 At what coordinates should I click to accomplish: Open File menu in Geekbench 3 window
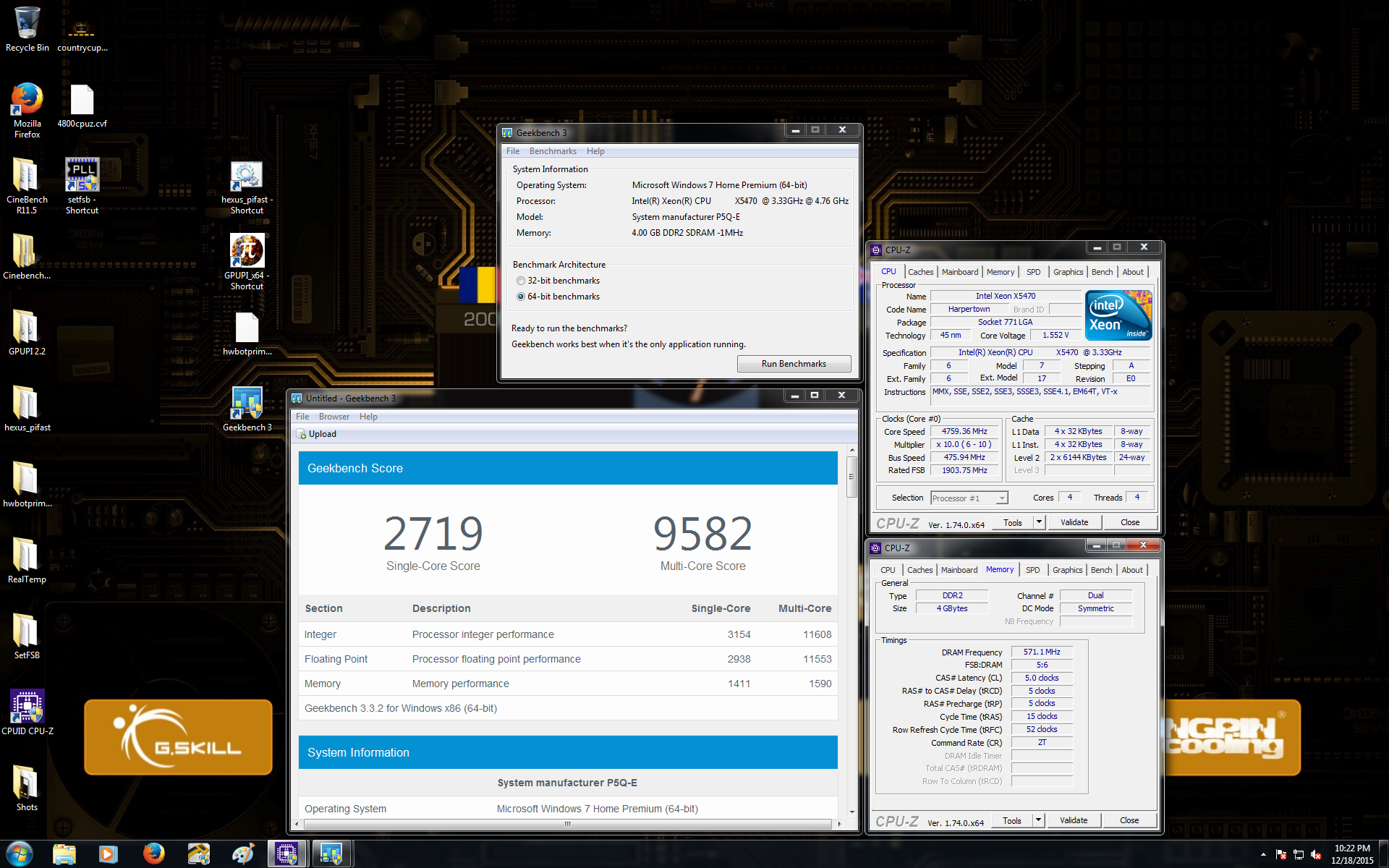pyautogui.click(x=513, y=151)
